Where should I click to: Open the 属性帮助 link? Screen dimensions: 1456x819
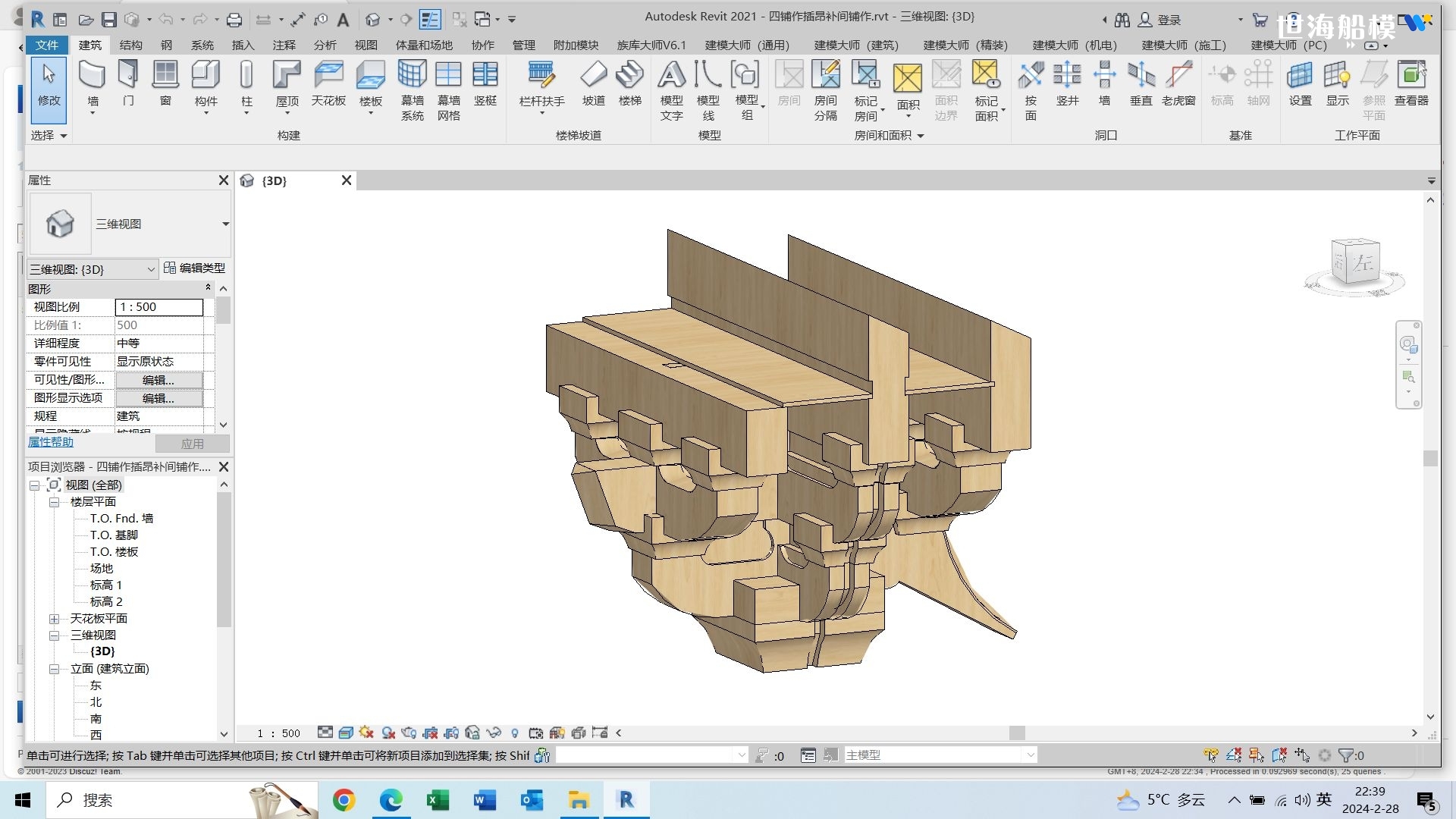[x=51, y=442]
